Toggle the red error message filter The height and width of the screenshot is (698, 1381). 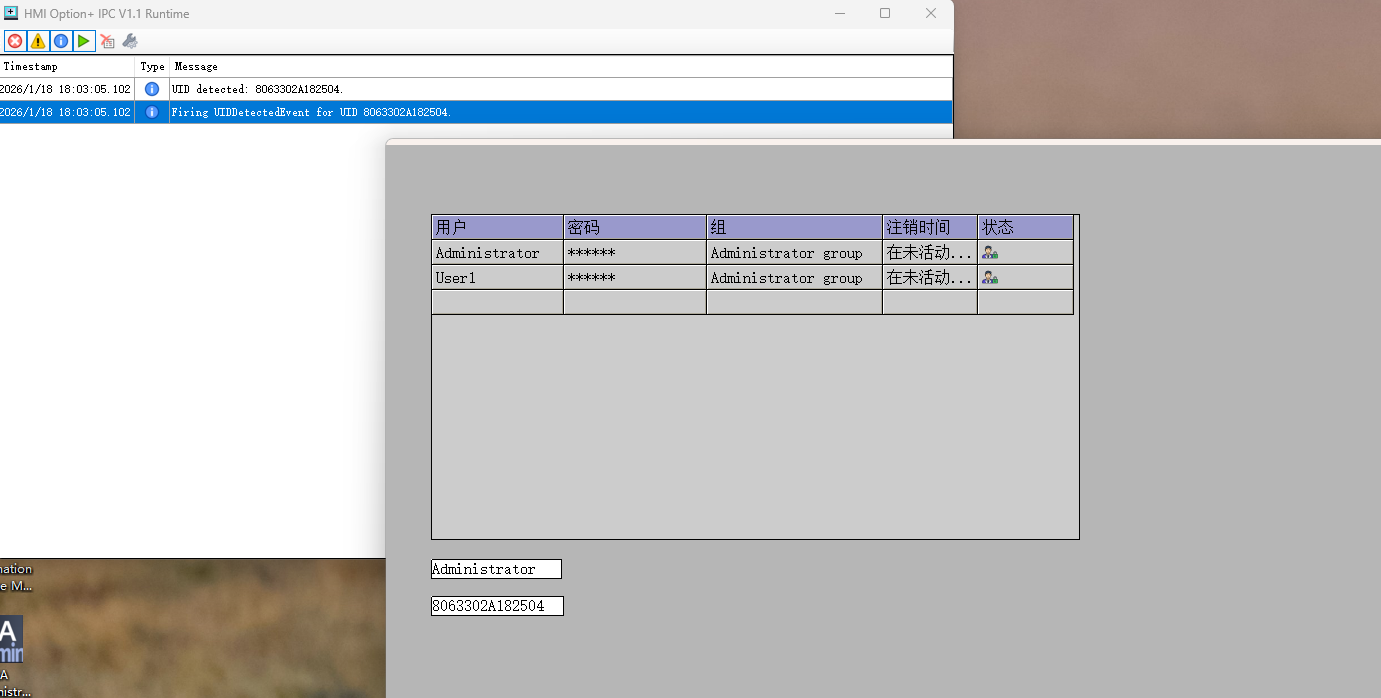[15, 41]
